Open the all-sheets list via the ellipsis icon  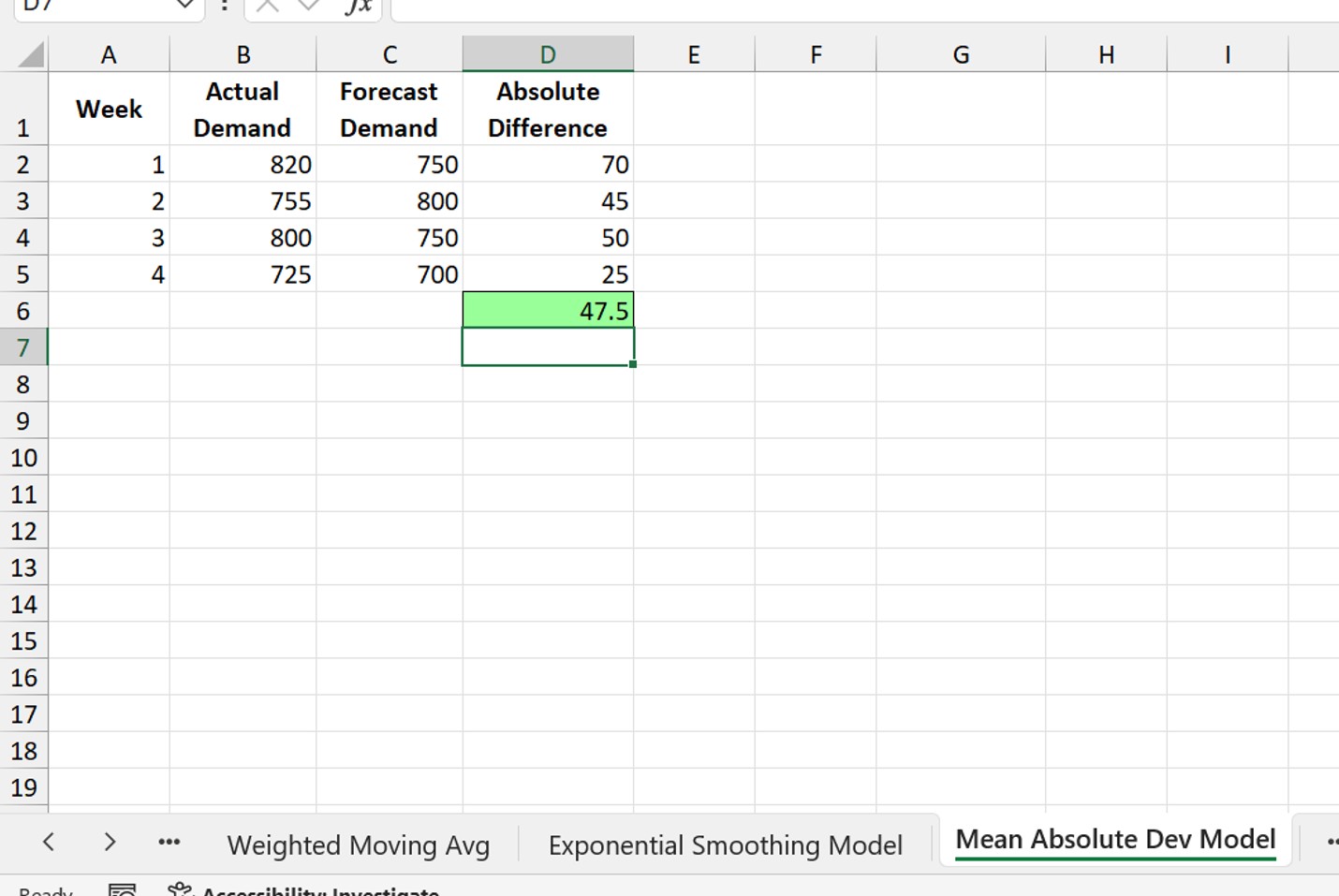point(169,842)
